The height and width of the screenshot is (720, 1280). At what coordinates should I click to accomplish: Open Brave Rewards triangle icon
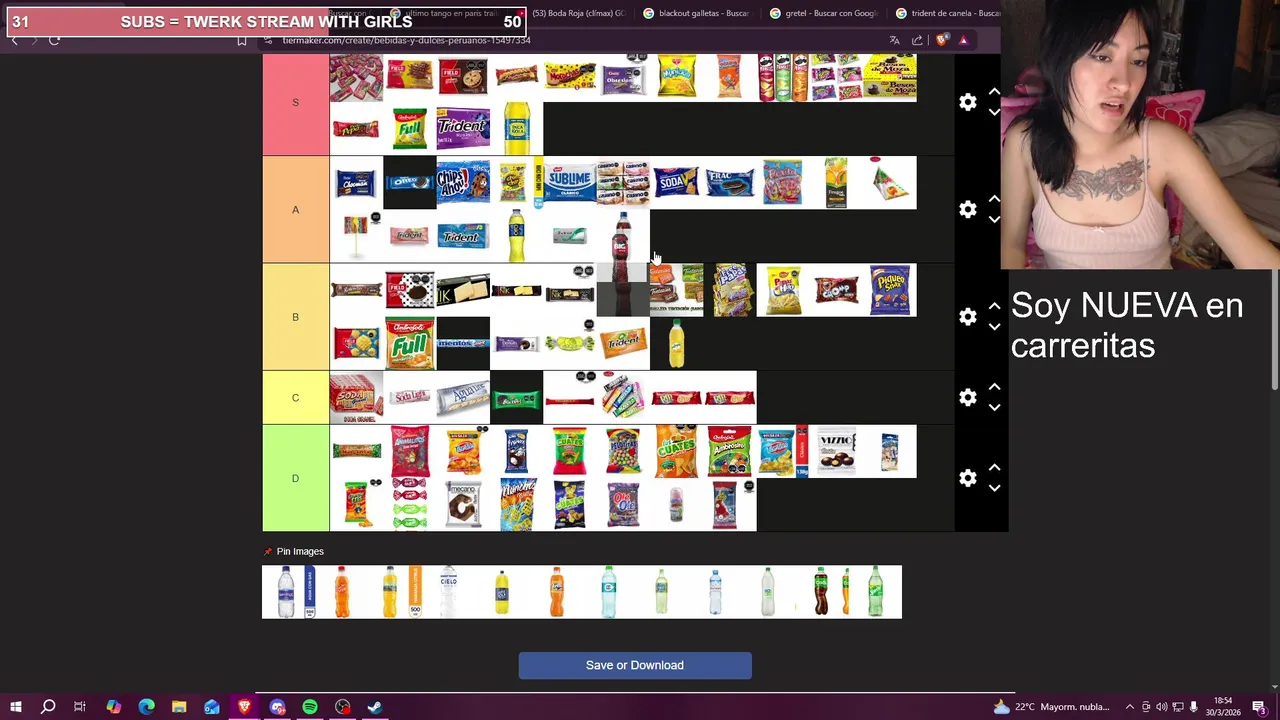(963, 40)
